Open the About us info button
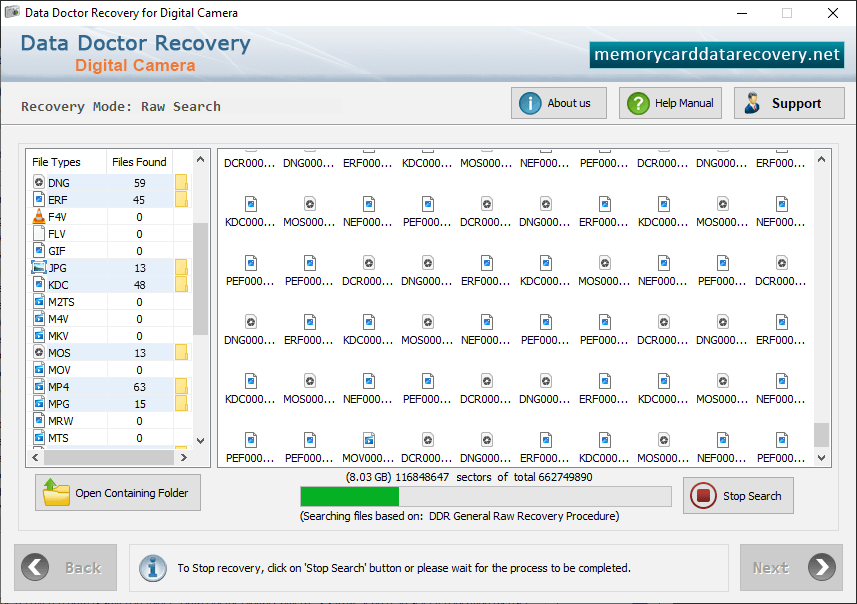This screenshot has height=604, width=857. [559, 103]
